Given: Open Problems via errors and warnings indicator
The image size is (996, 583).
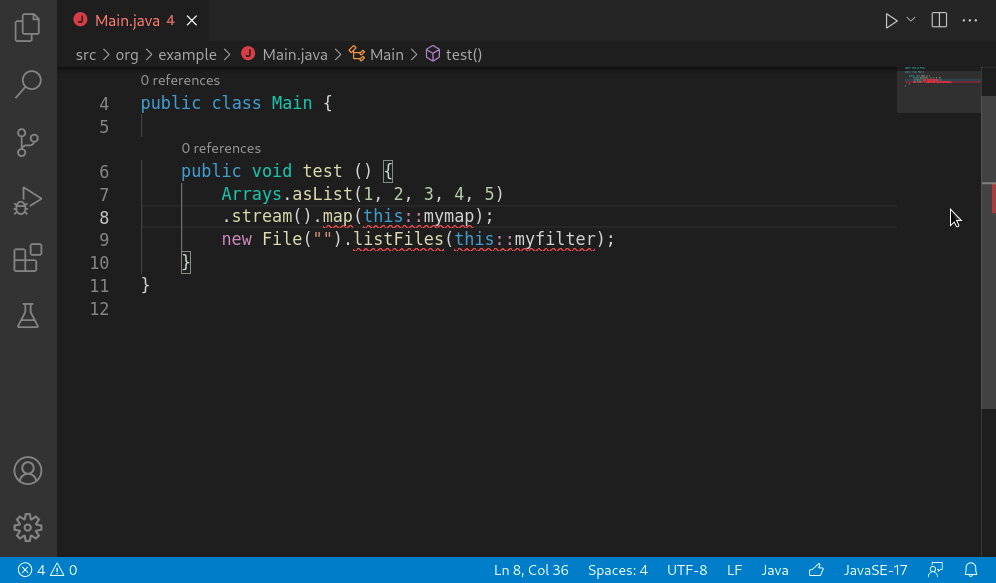Looking at the screenshot, I should (47, 570).
